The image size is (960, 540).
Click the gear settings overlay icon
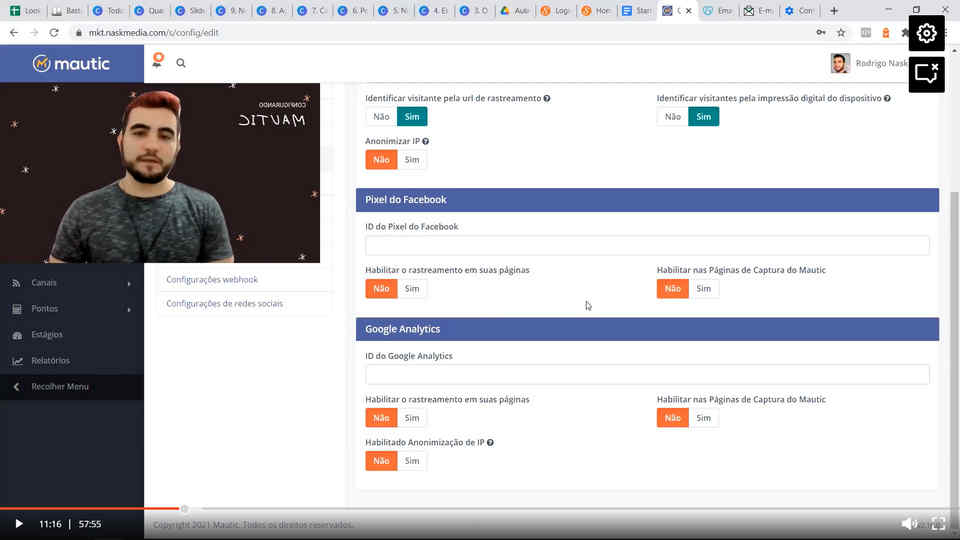[x=926, y=33]
